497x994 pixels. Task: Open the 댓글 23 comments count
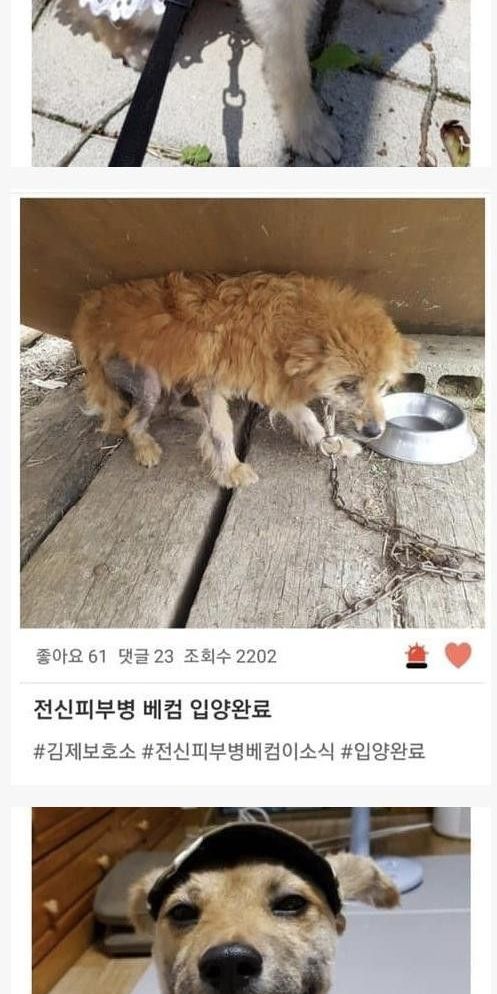click(x=146, y=657)
